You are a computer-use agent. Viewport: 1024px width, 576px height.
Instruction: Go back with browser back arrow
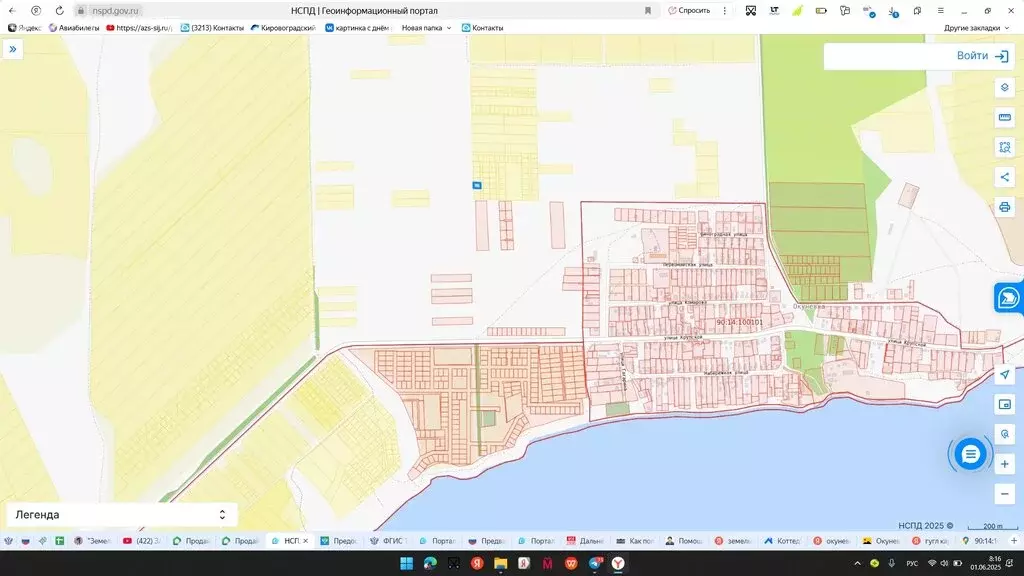click(x=12, y=10)
